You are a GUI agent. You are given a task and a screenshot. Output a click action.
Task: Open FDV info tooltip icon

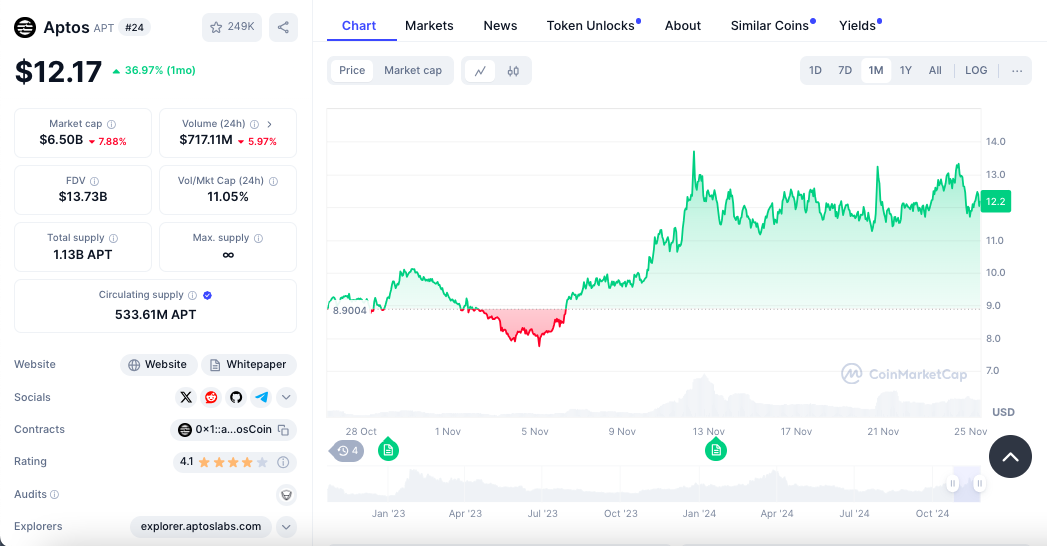(94, 181)
